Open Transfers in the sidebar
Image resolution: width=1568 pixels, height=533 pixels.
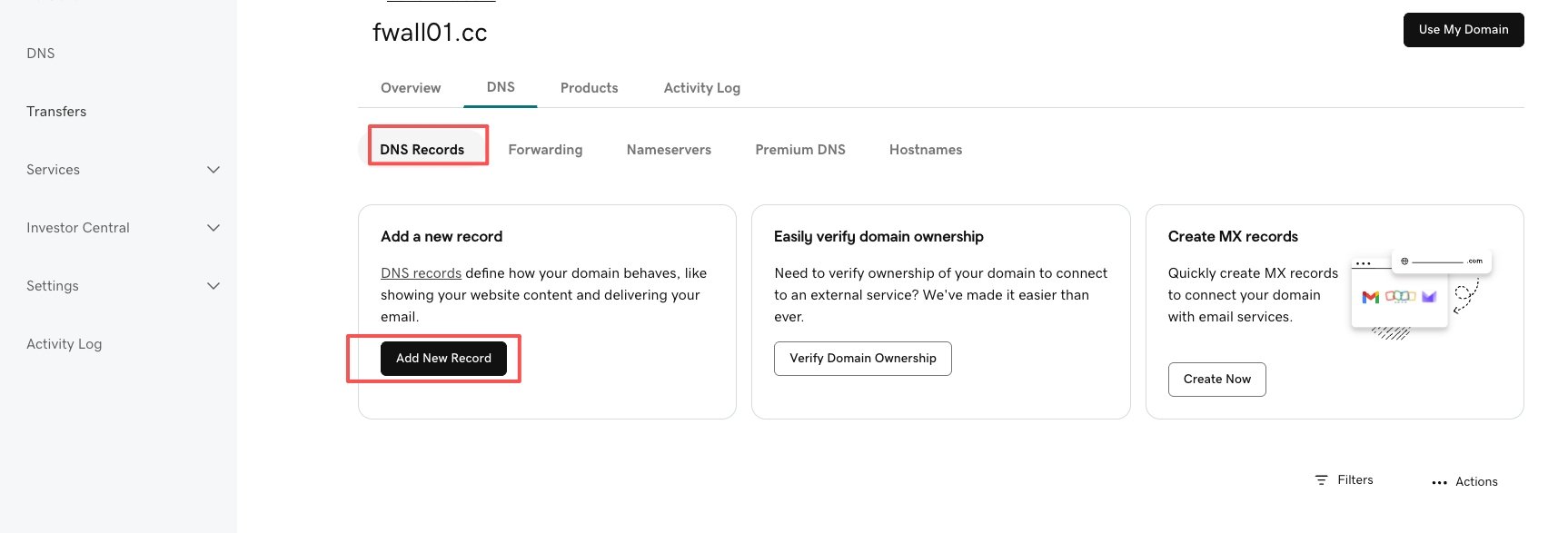(56, 112)
